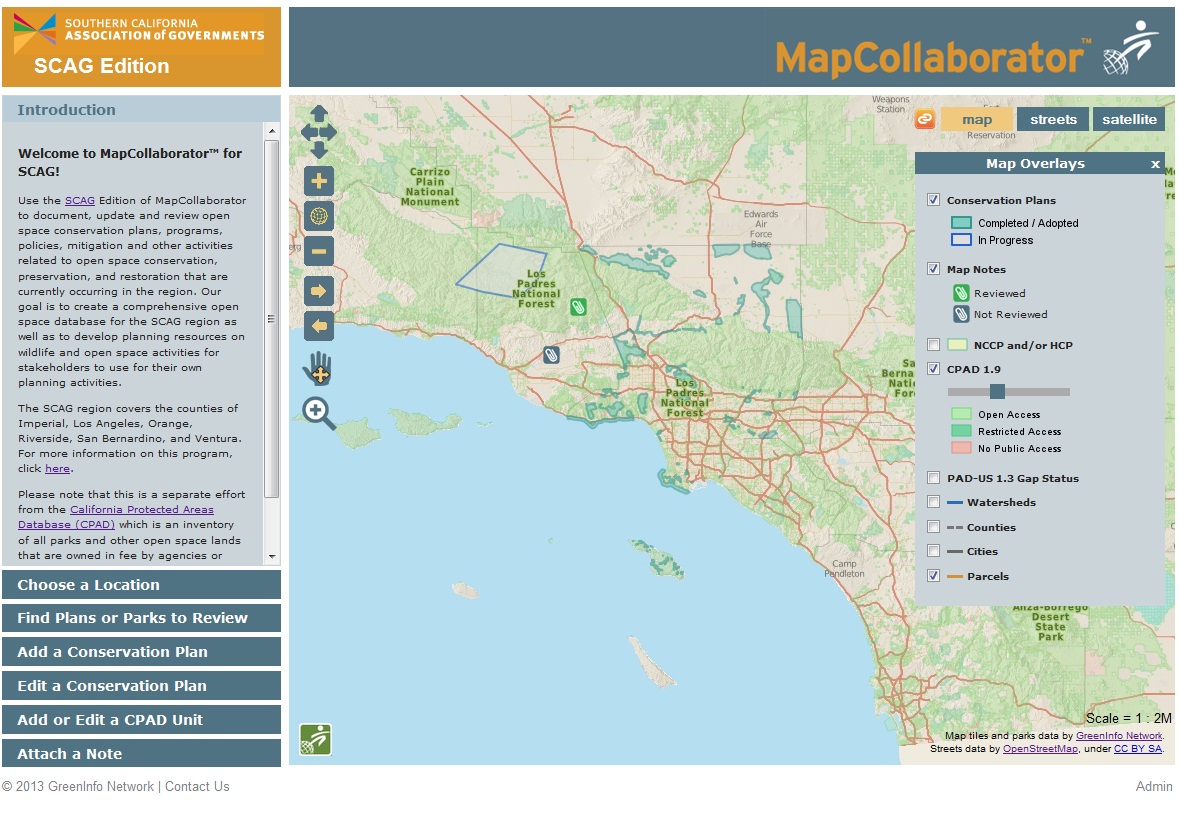Click the Open Access color swatch
Screen dimensions: 1179x813
961,414
